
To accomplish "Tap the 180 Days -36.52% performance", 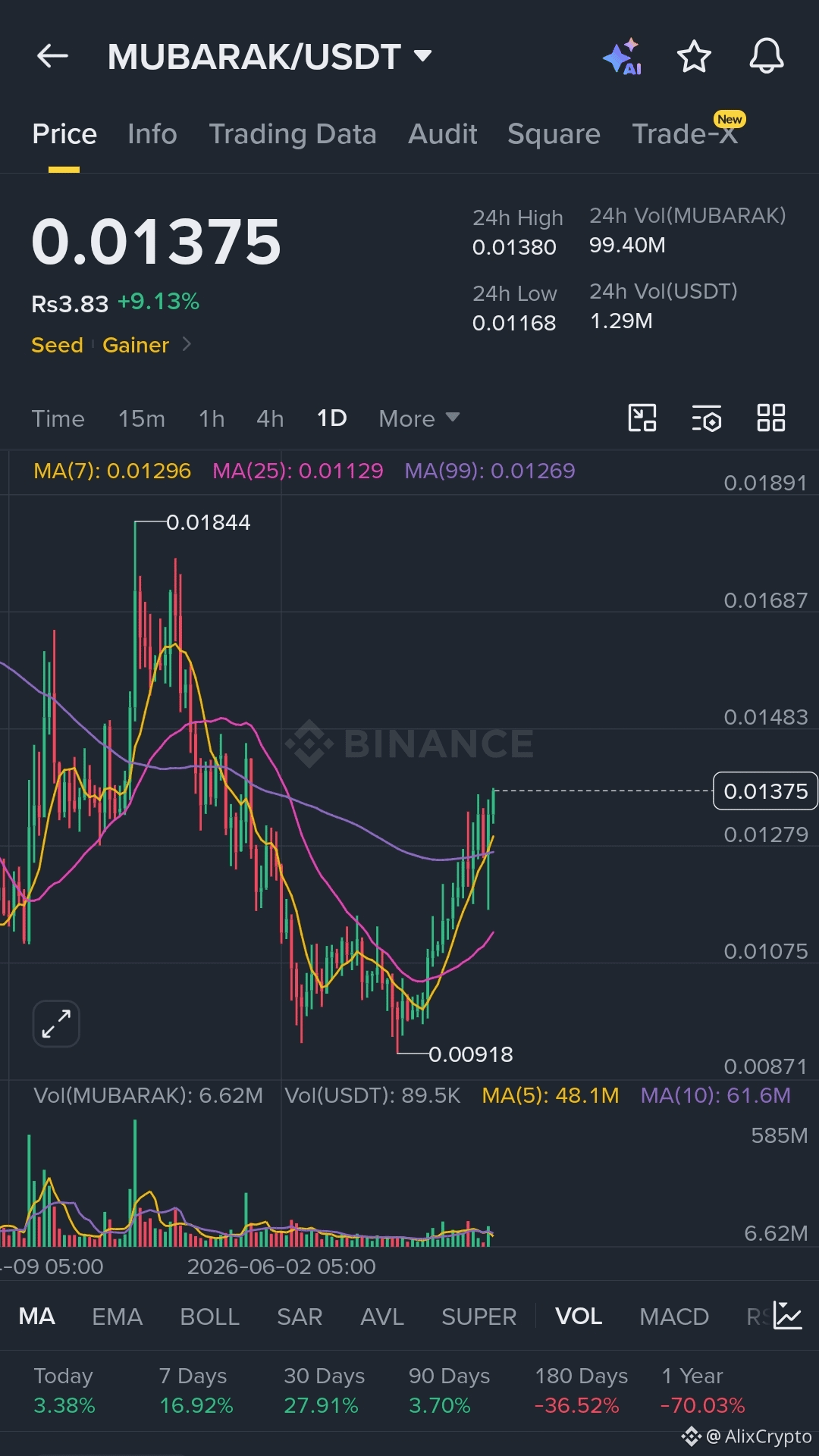I will (581, 1390).
